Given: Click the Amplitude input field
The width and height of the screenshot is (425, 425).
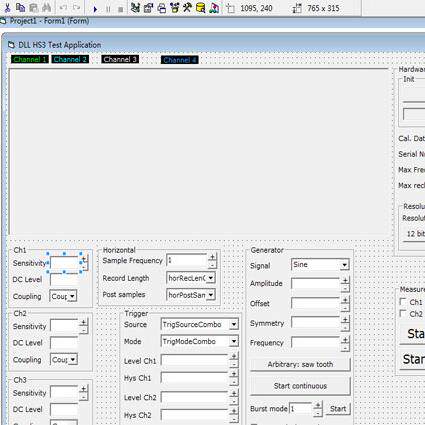Looking at the screenshot, I should coord(316,284).
